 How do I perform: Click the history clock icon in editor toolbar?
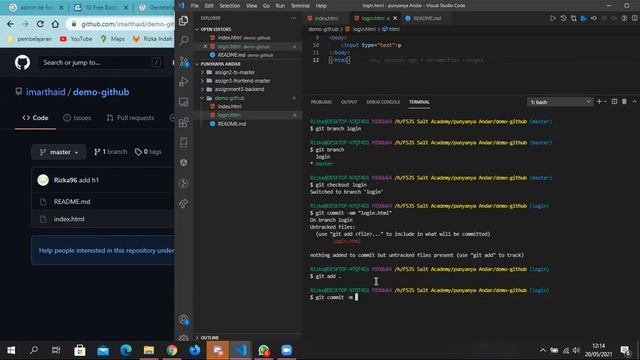563,18
